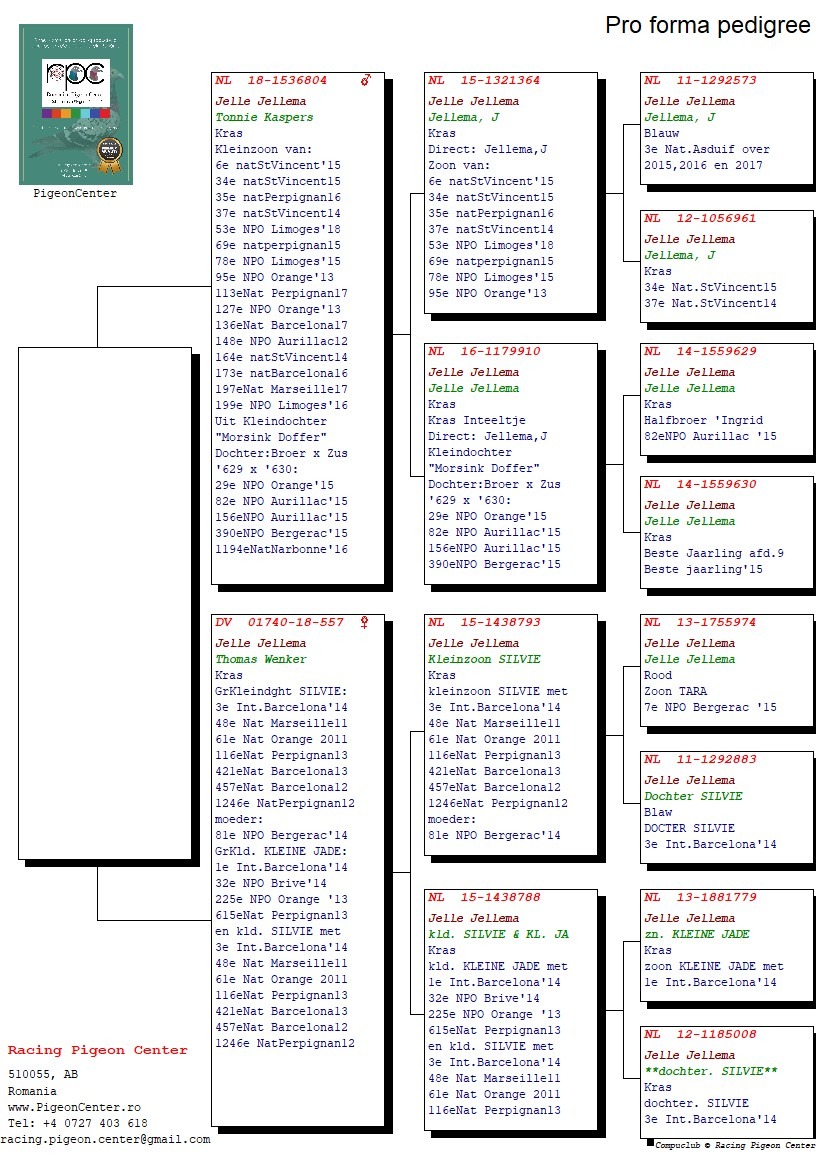Click the large empty photo box

(x=105, y=604)
